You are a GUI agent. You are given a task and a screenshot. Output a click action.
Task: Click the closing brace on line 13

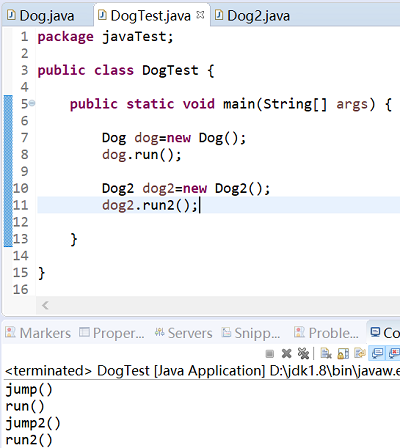click(x=74, y=239)
